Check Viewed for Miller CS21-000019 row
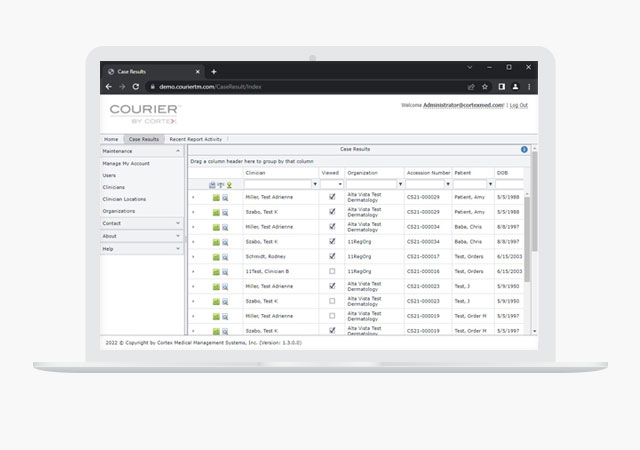The width and height of the screenshot is (640, 450). (x=332, y=316)
